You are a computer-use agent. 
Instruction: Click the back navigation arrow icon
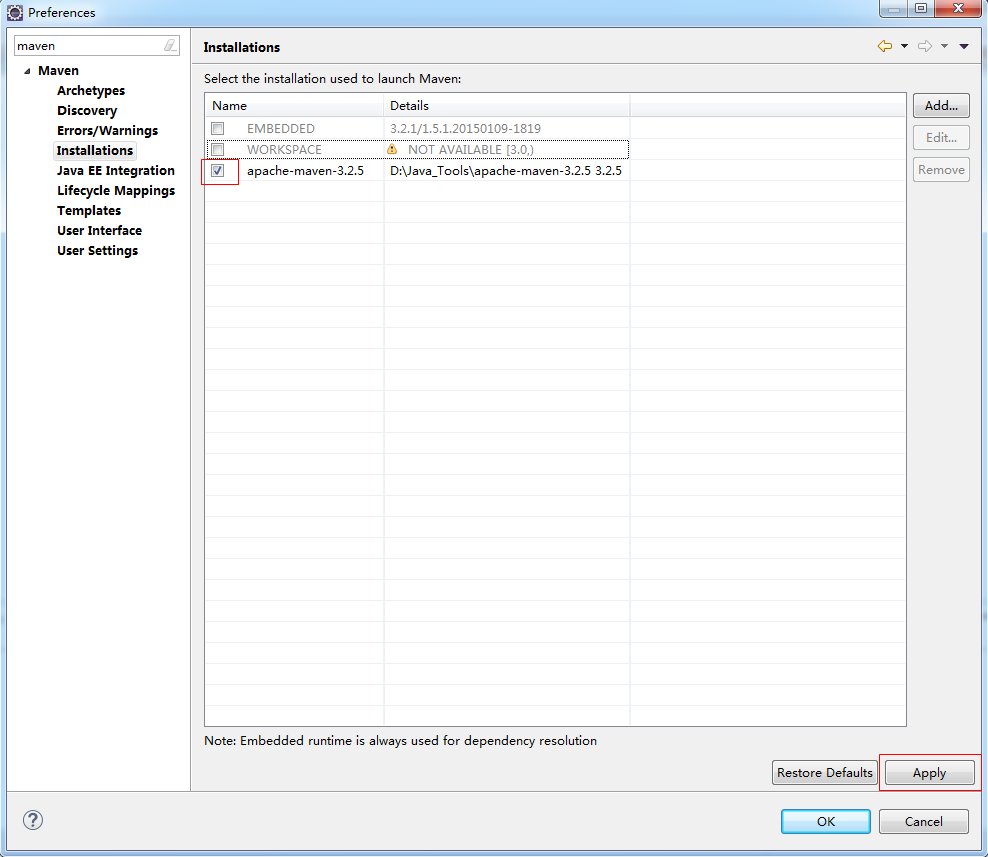(885, 46)
